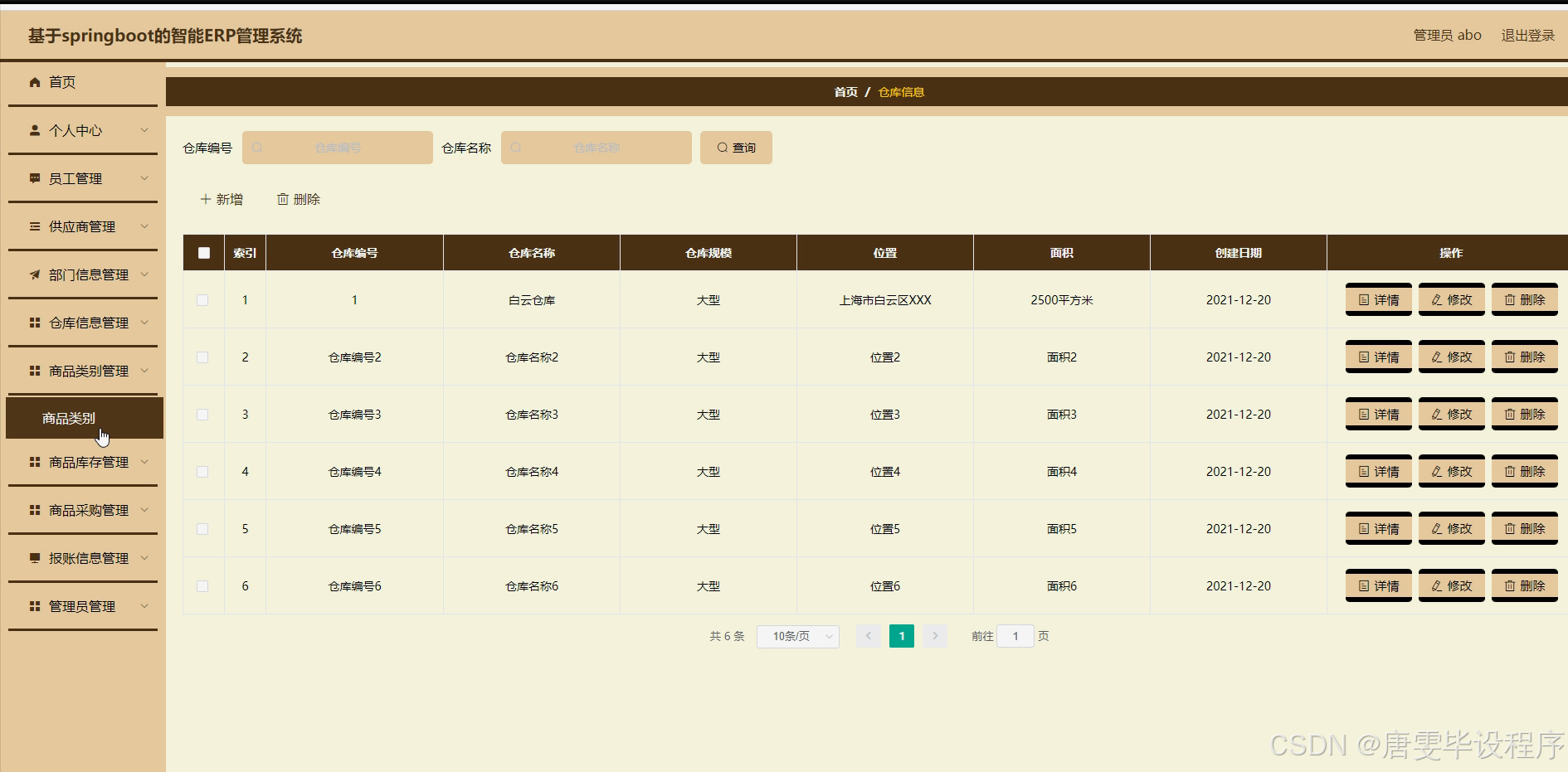Click the grid icon for 商品类别管理

point(35,371)
